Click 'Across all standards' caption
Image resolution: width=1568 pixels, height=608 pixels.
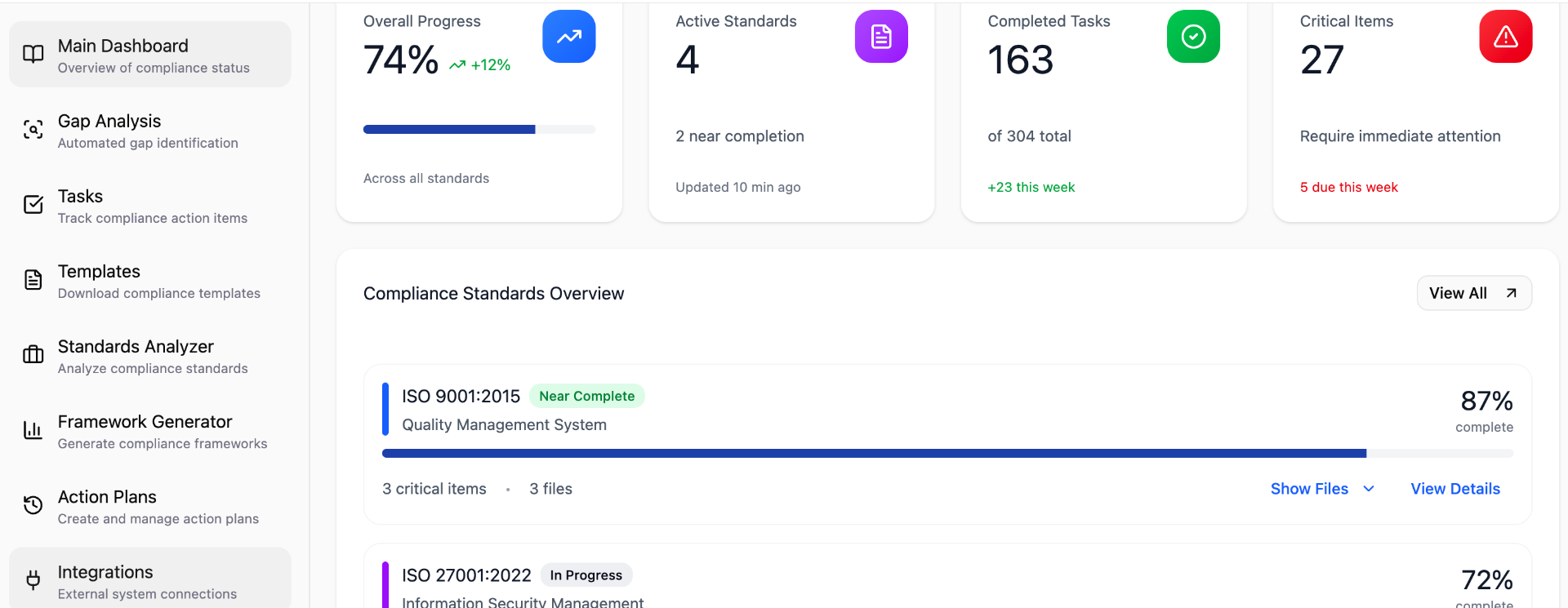tap(426, 178)
